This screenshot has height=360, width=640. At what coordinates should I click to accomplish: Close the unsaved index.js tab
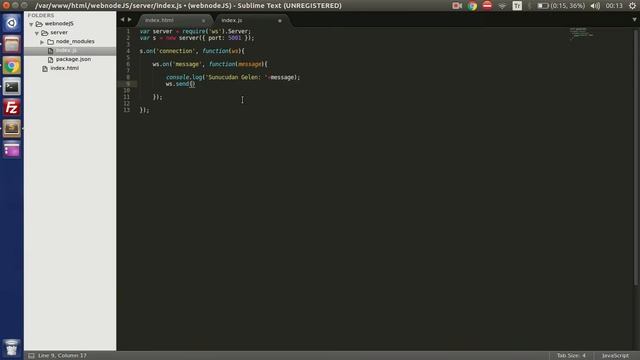pos(280,20)
